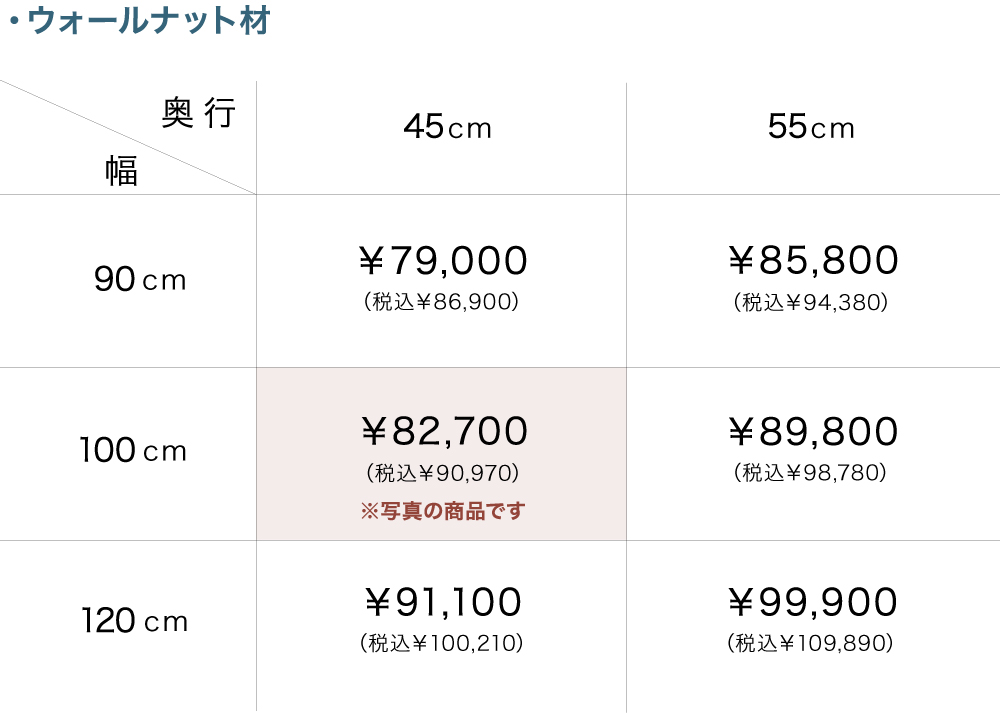Click the tax-included ¥86,900 text
The image size is (1000, 714).
point(442,302)
